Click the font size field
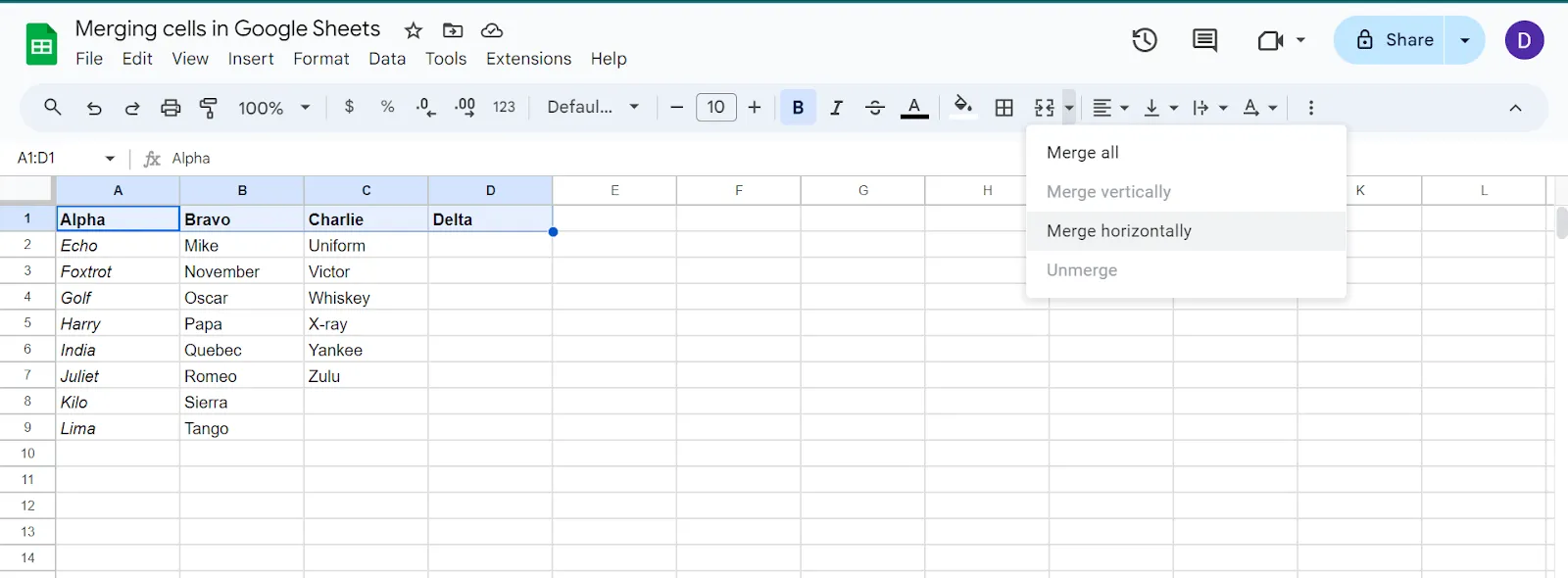Viewport: 1568px width, 578px height. coord(715,107)
